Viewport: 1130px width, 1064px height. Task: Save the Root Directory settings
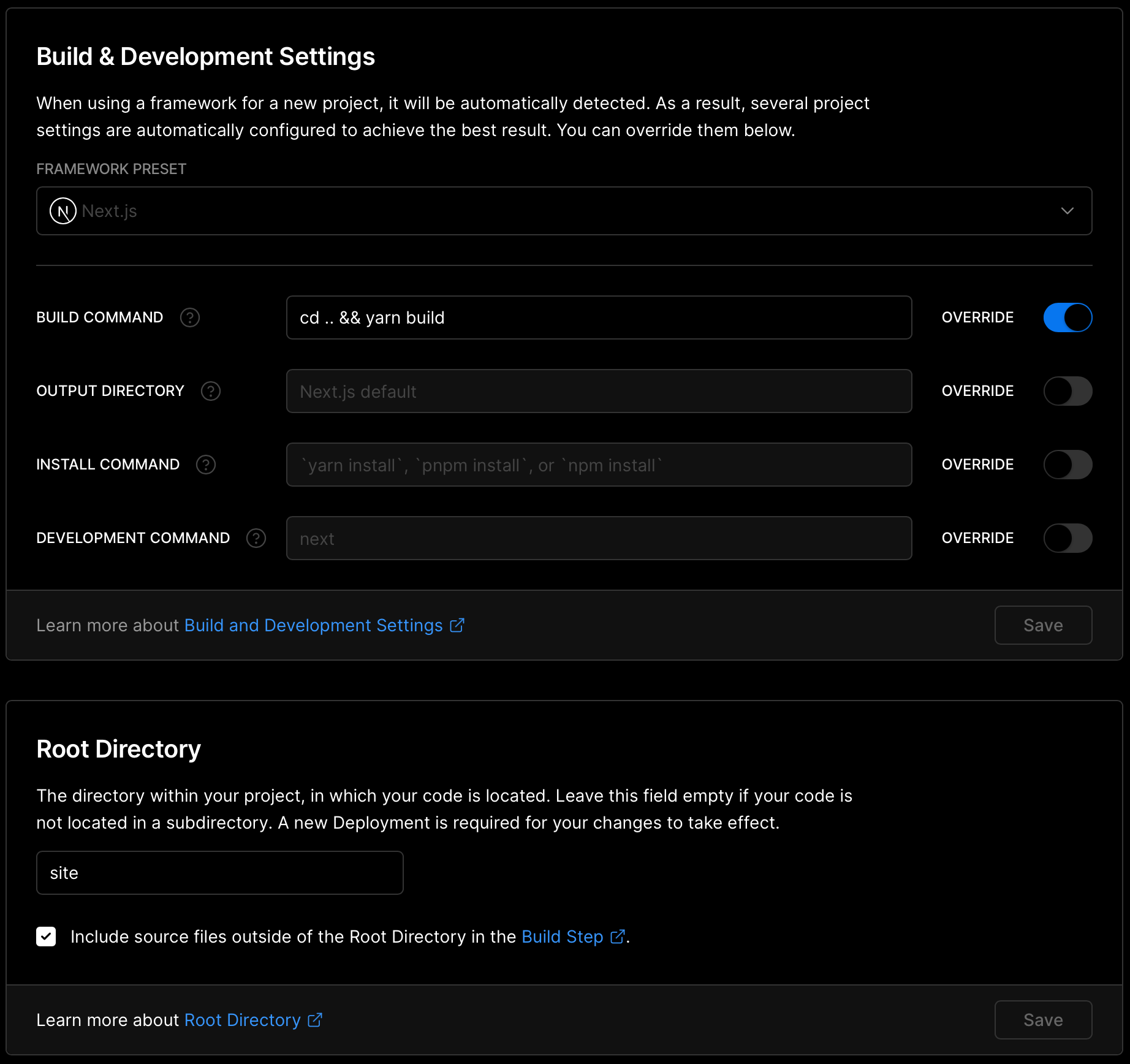pyautogui.click(x=1043, y=1020)
